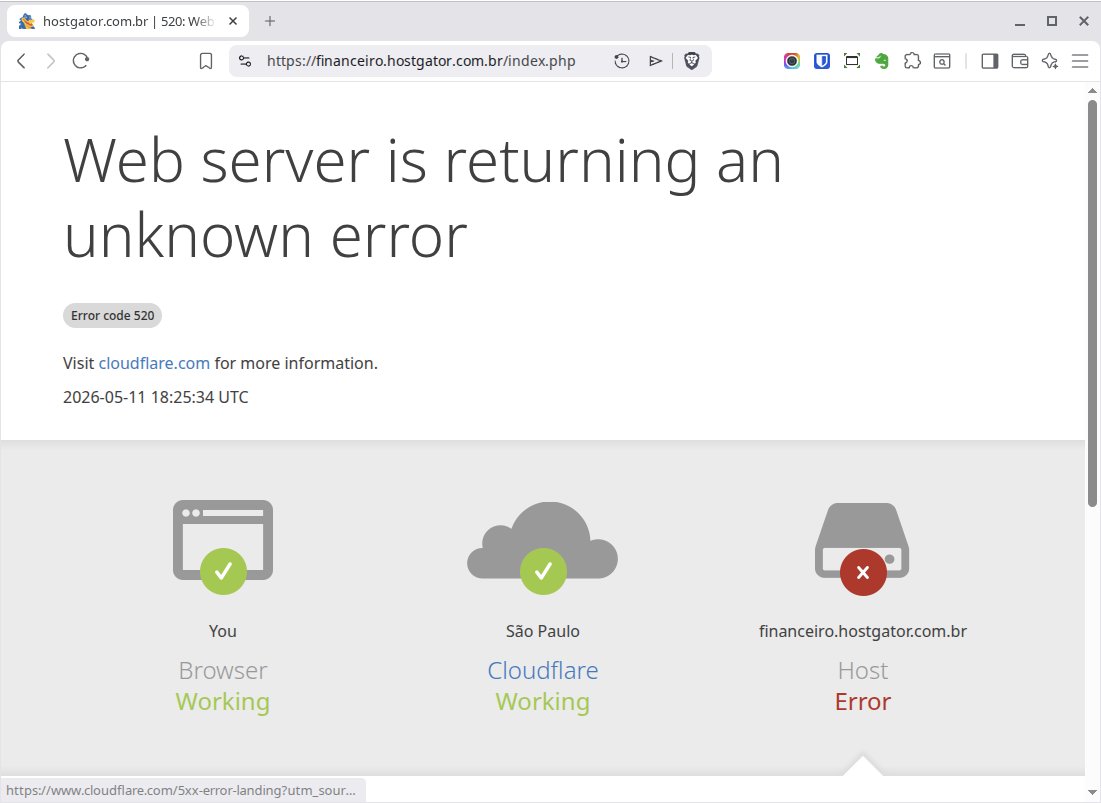Open site settings icon in address bar
Screen dimensions: 1101x803
click(x=245, y=61)
